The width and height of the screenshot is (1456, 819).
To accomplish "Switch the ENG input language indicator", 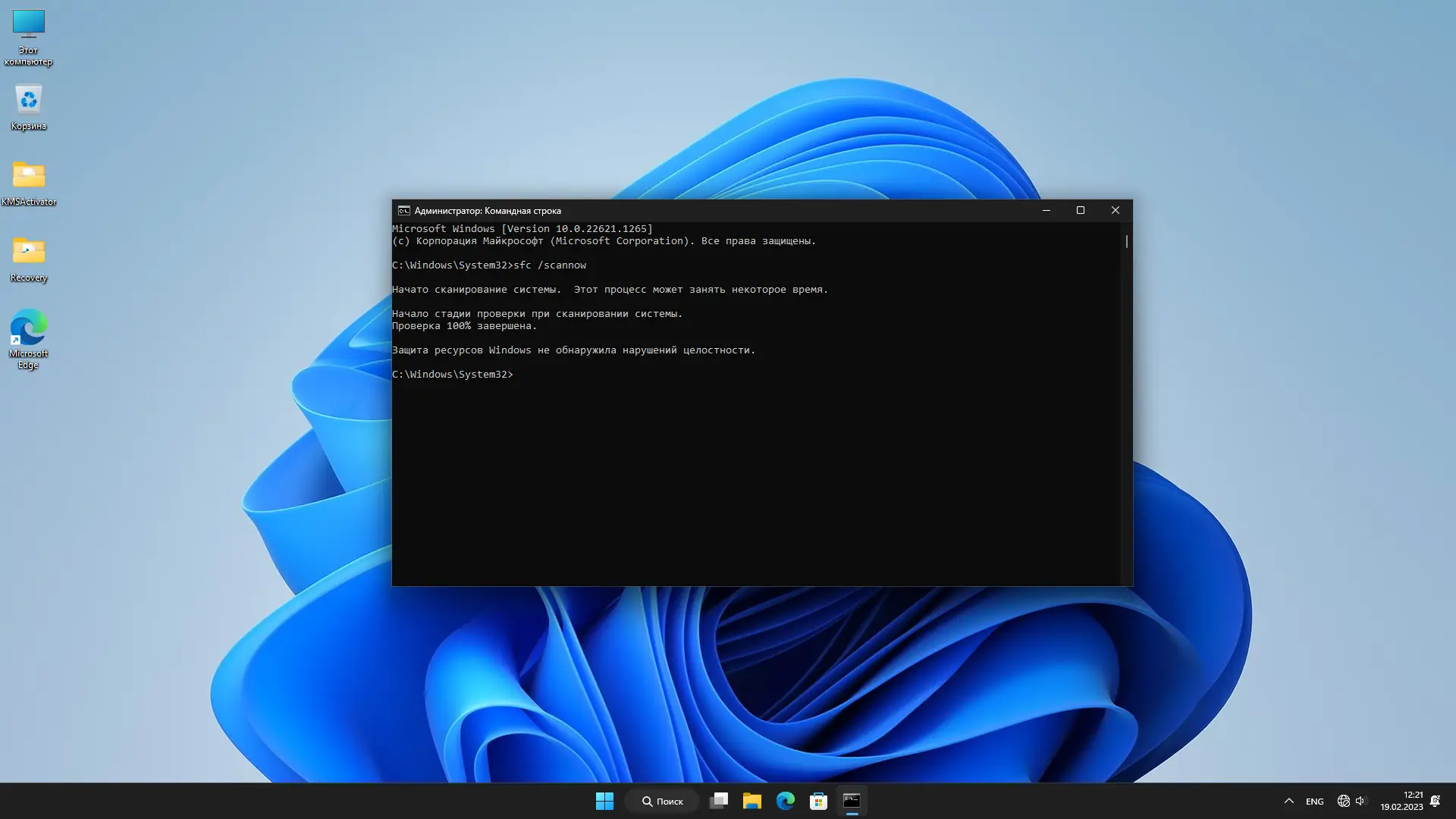I will [1314, 802].
